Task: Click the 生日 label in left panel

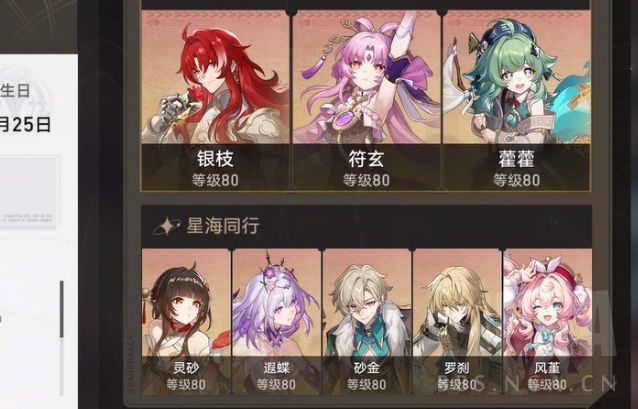Action: 15,90
